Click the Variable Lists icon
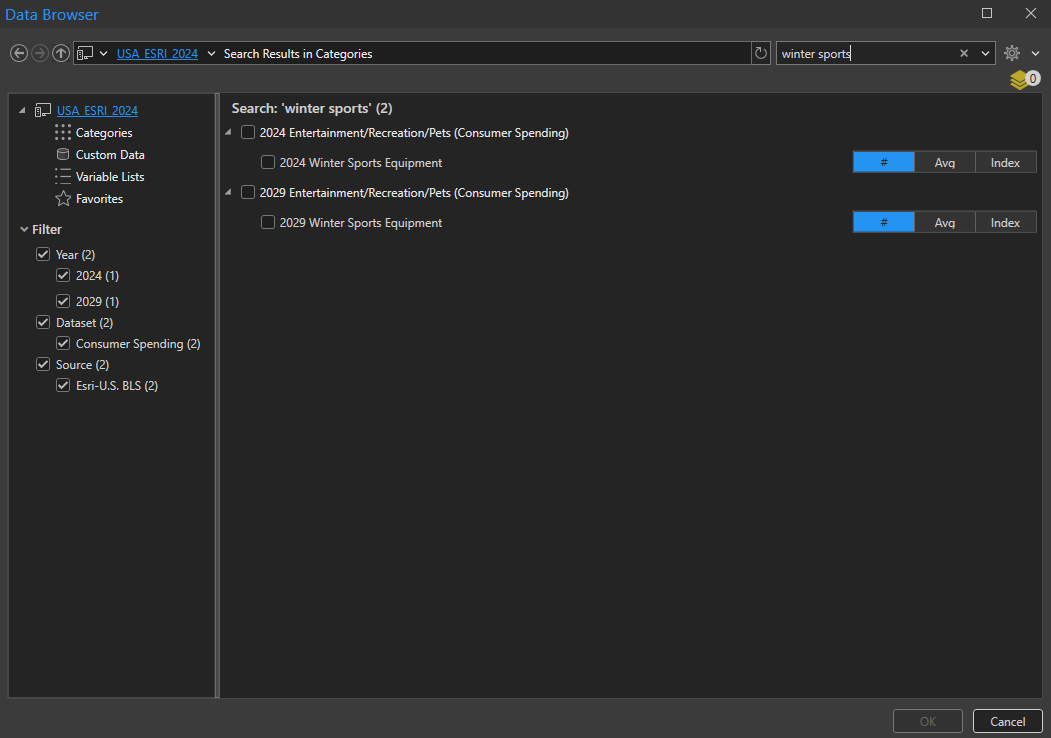 click(62, 176)
